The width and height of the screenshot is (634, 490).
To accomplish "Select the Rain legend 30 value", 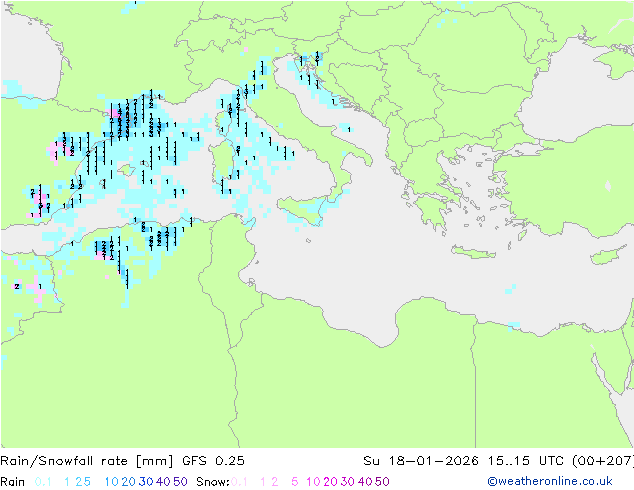I will pos(146,482).
